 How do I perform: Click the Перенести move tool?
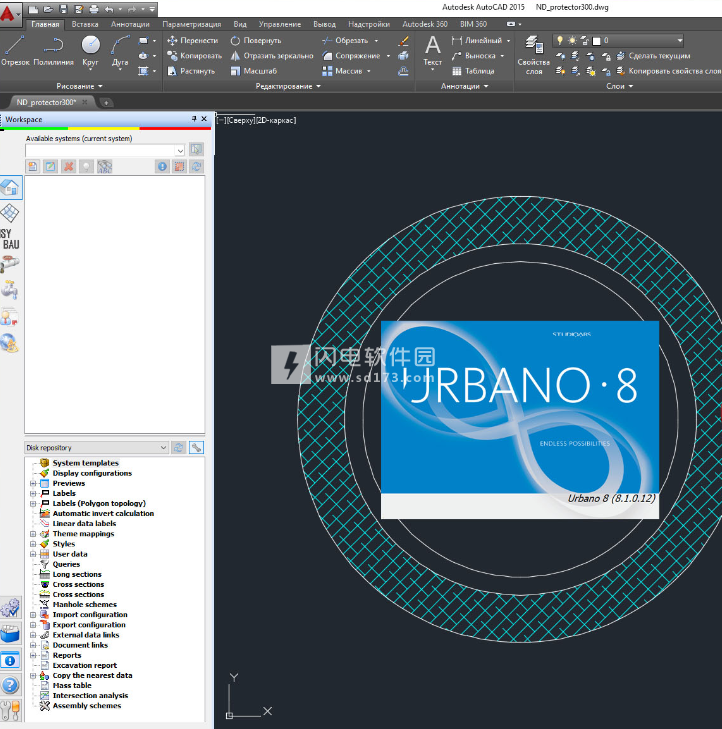tap(192, 40)
